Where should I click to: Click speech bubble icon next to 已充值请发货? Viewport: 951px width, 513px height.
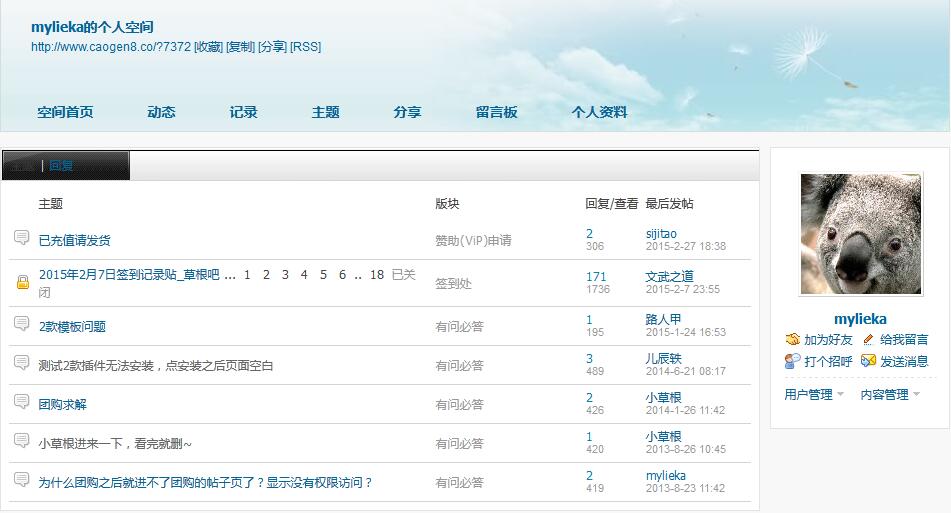coord(22,238)
